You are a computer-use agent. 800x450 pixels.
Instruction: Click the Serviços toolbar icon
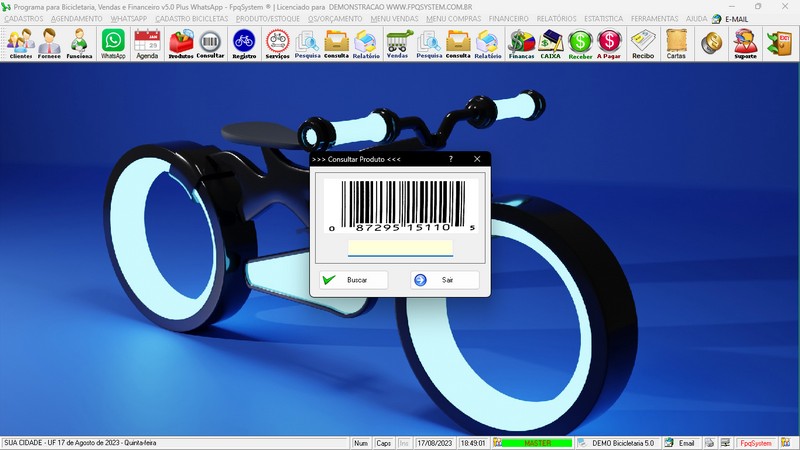point(278,44)
